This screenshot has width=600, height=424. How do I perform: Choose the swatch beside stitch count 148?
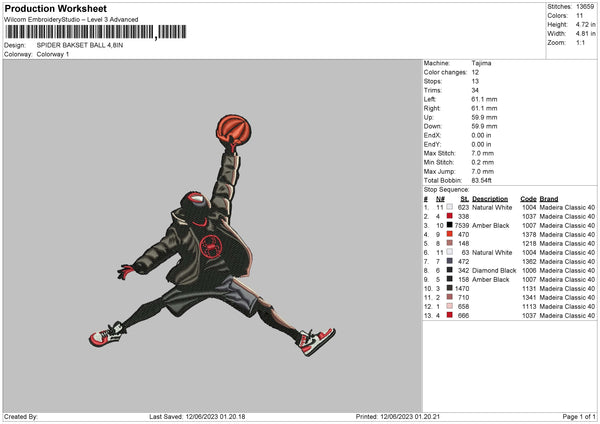pyautogui.click(x=449, y=243)
